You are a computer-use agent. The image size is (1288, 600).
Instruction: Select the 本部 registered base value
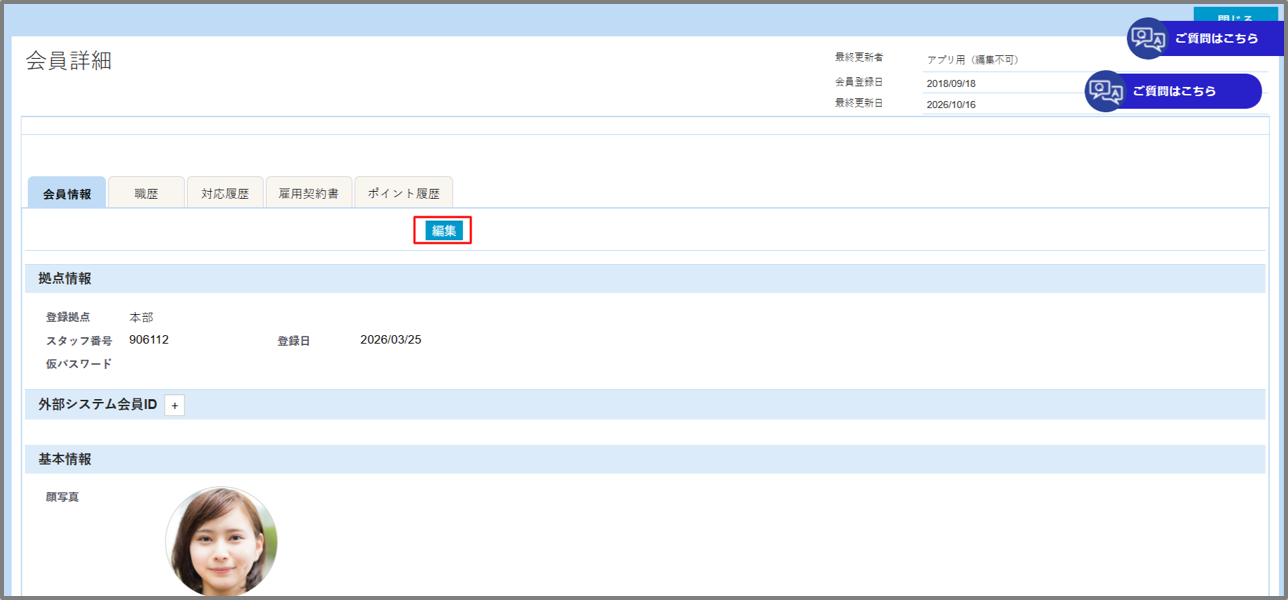point(141,317)
